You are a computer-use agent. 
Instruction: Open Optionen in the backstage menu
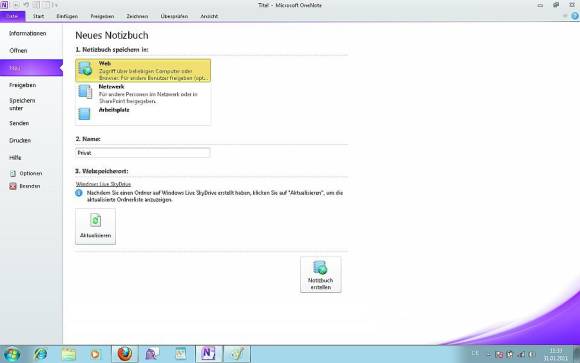26,173
